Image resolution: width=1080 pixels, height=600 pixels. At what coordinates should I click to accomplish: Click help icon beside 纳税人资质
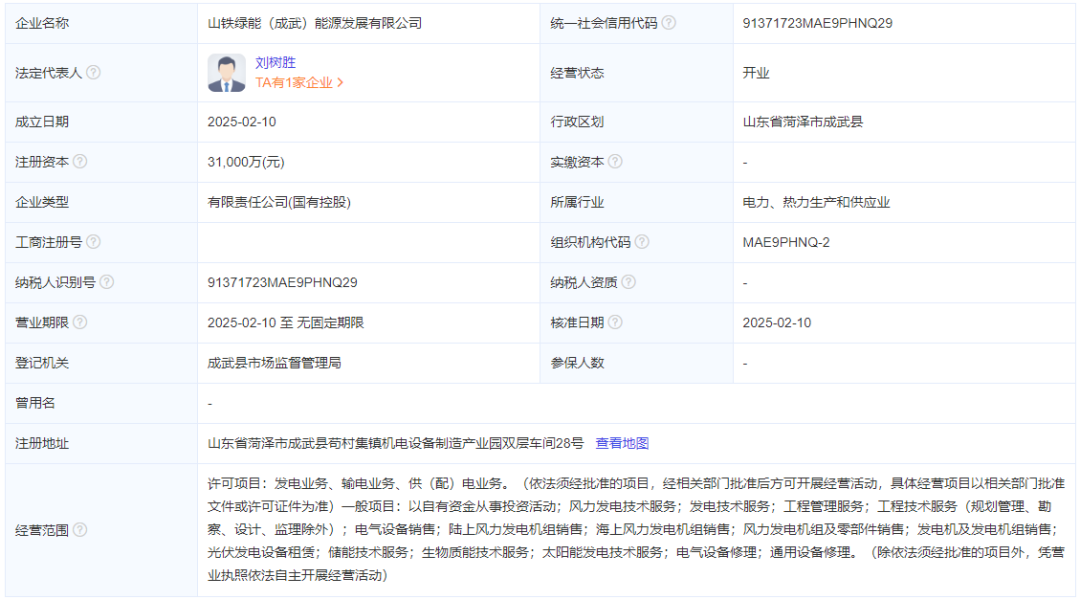coord(629,282)
